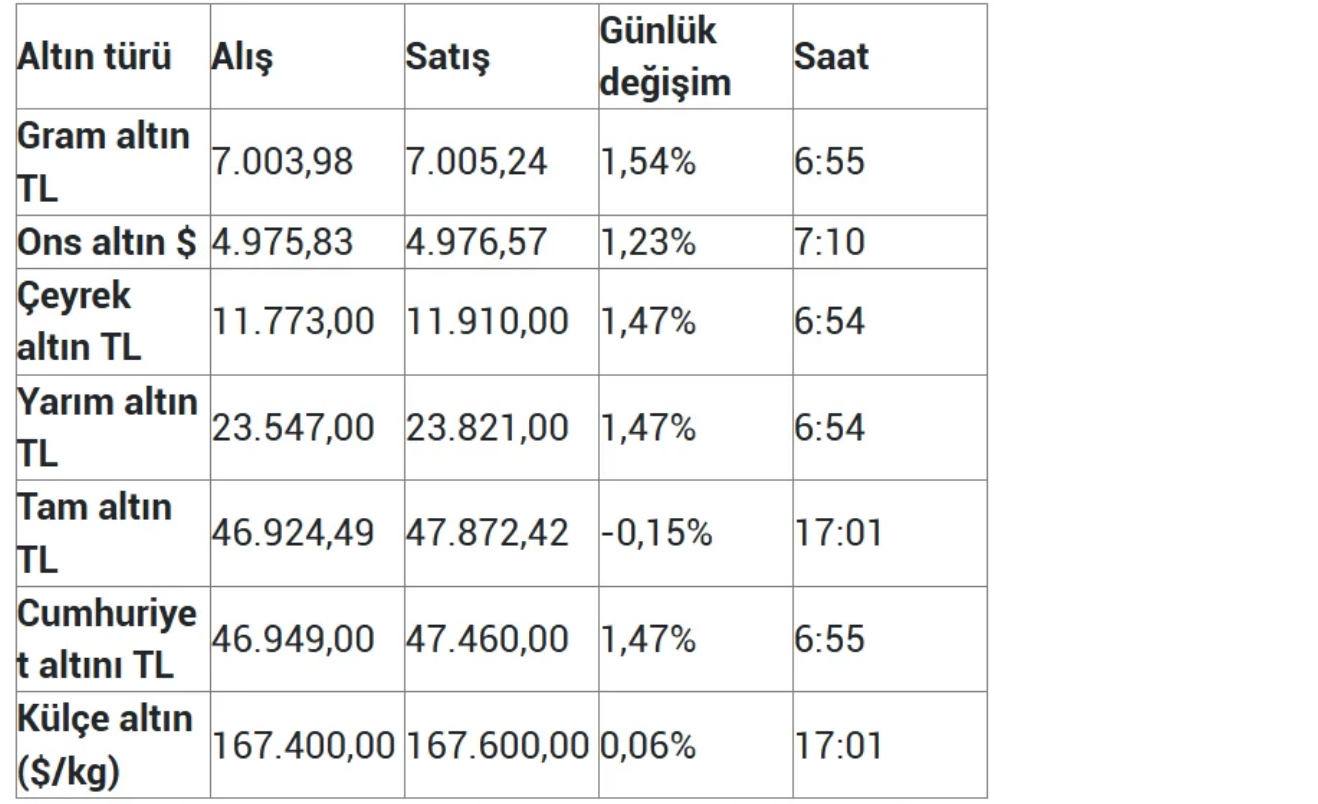Click the 'Saat' column header
The image size is (1318, 804).
pos(831,57)
